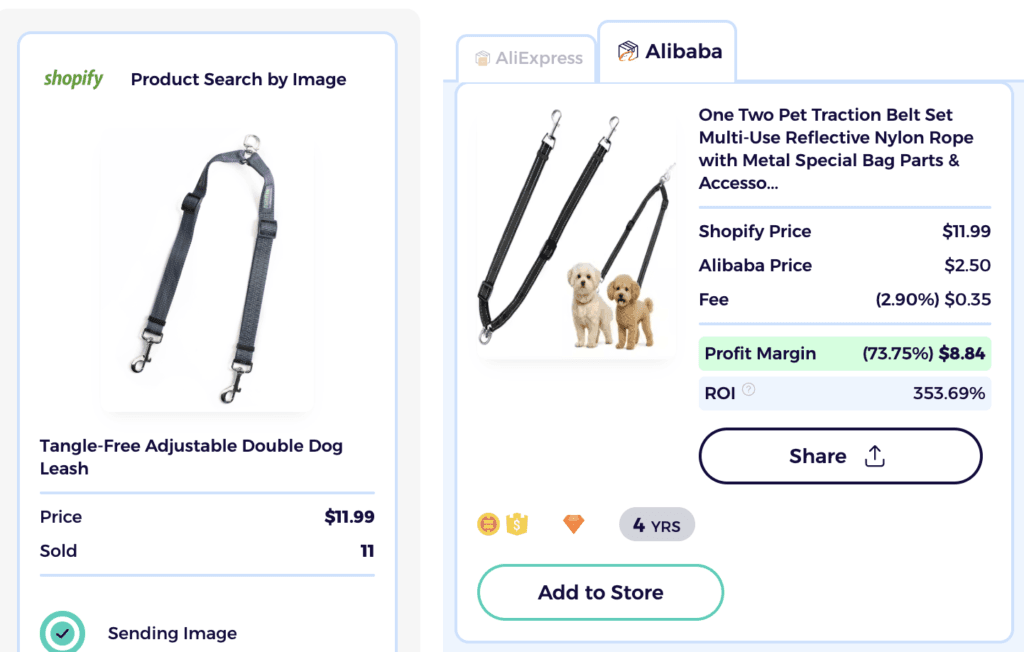
Task: Click the Alibaba box icon on the active tab
Action: coord(628,49)
